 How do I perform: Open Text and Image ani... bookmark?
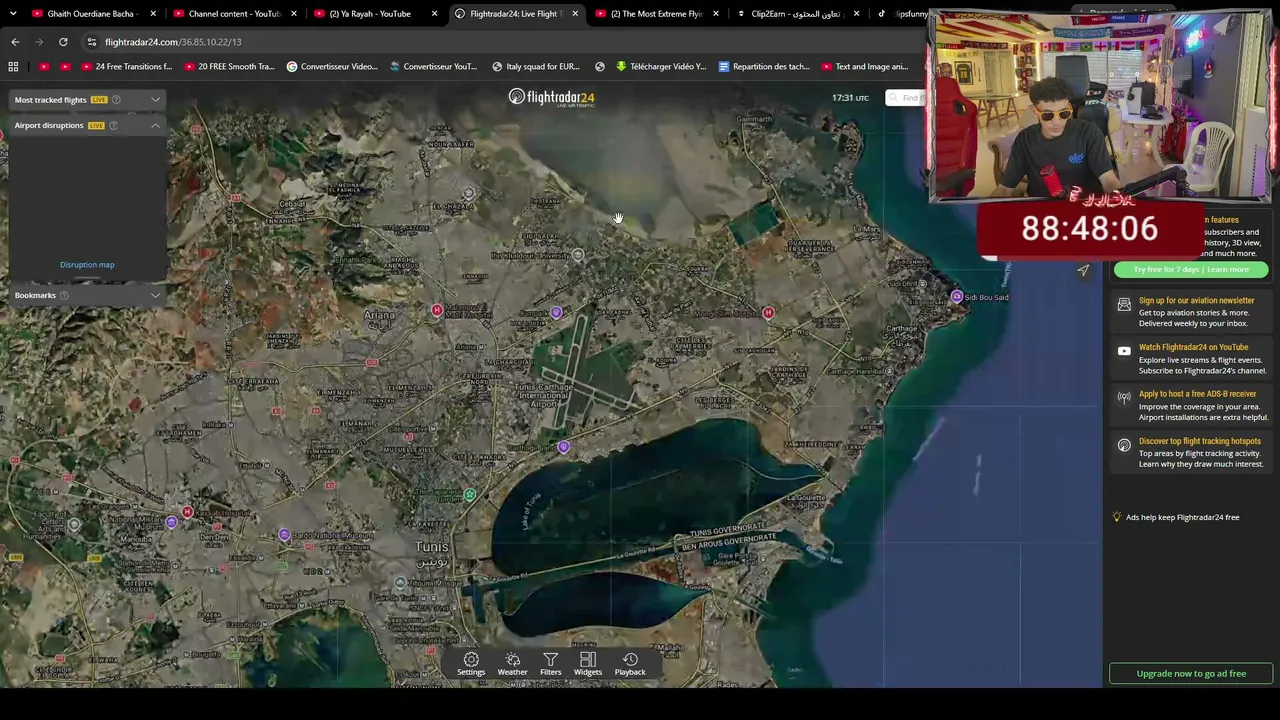[864, 67]
